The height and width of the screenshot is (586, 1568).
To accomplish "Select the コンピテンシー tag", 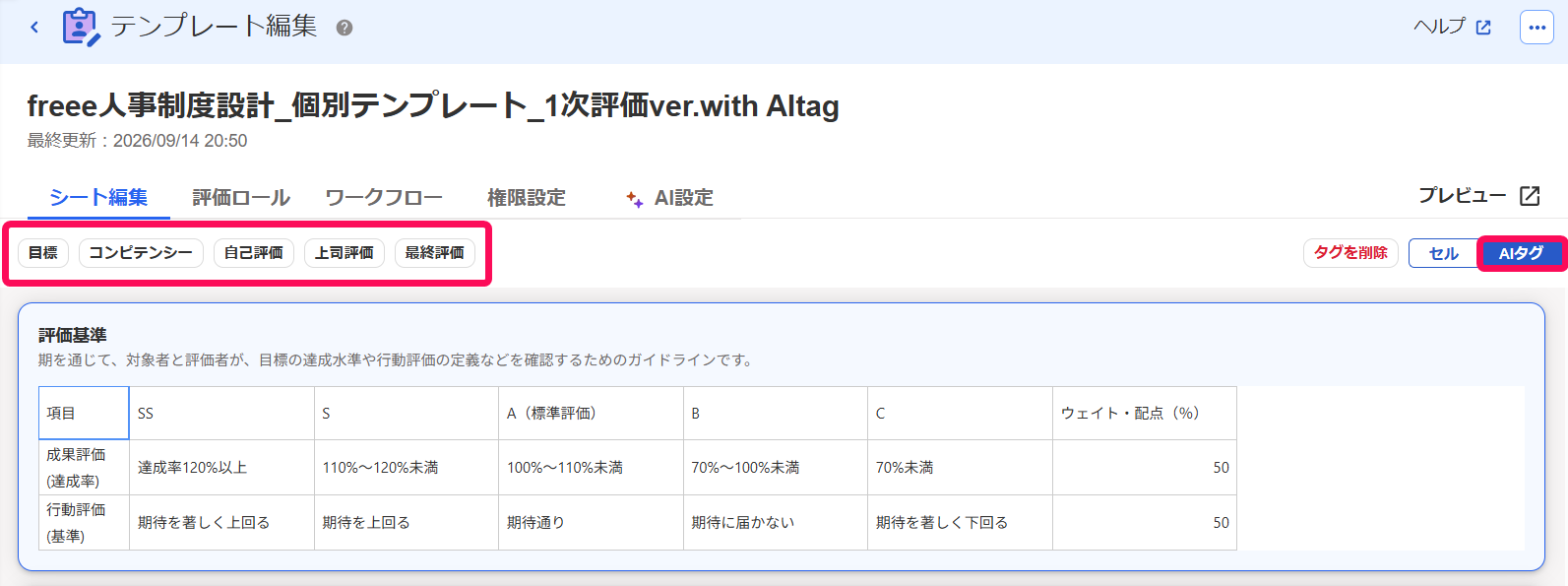I will [x=141, y=253].
